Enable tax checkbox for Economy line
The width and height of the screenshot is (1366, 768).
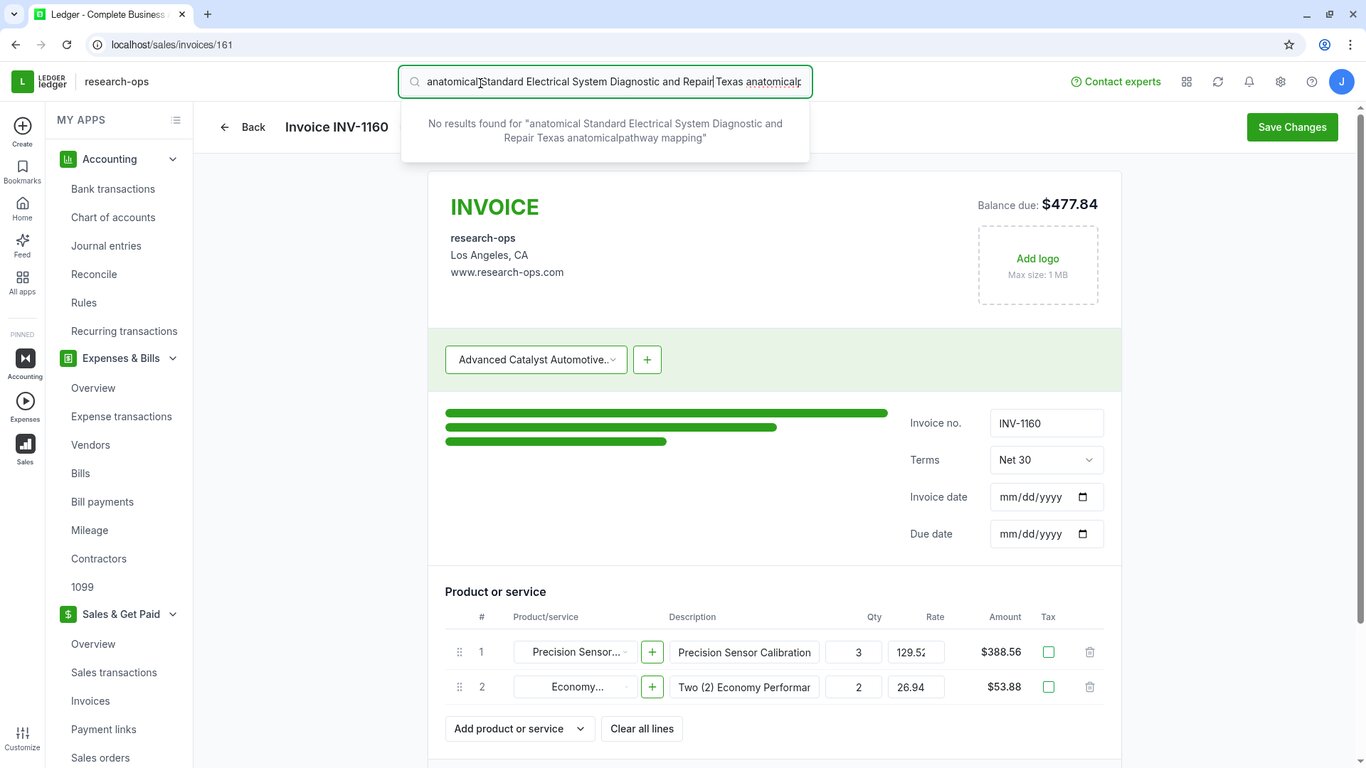pos(1048,687)
